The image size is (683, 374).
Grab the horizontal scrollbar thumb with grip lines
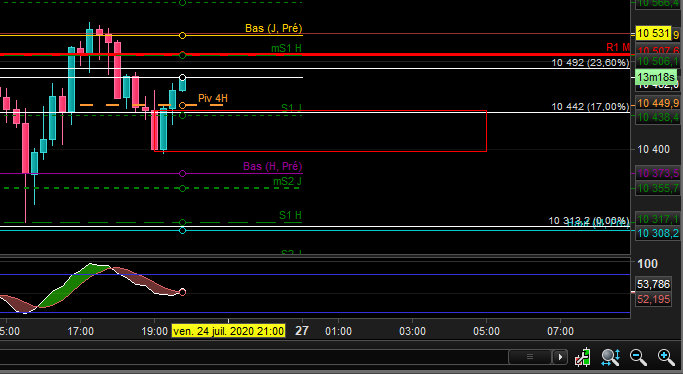(x=530, y=357)
